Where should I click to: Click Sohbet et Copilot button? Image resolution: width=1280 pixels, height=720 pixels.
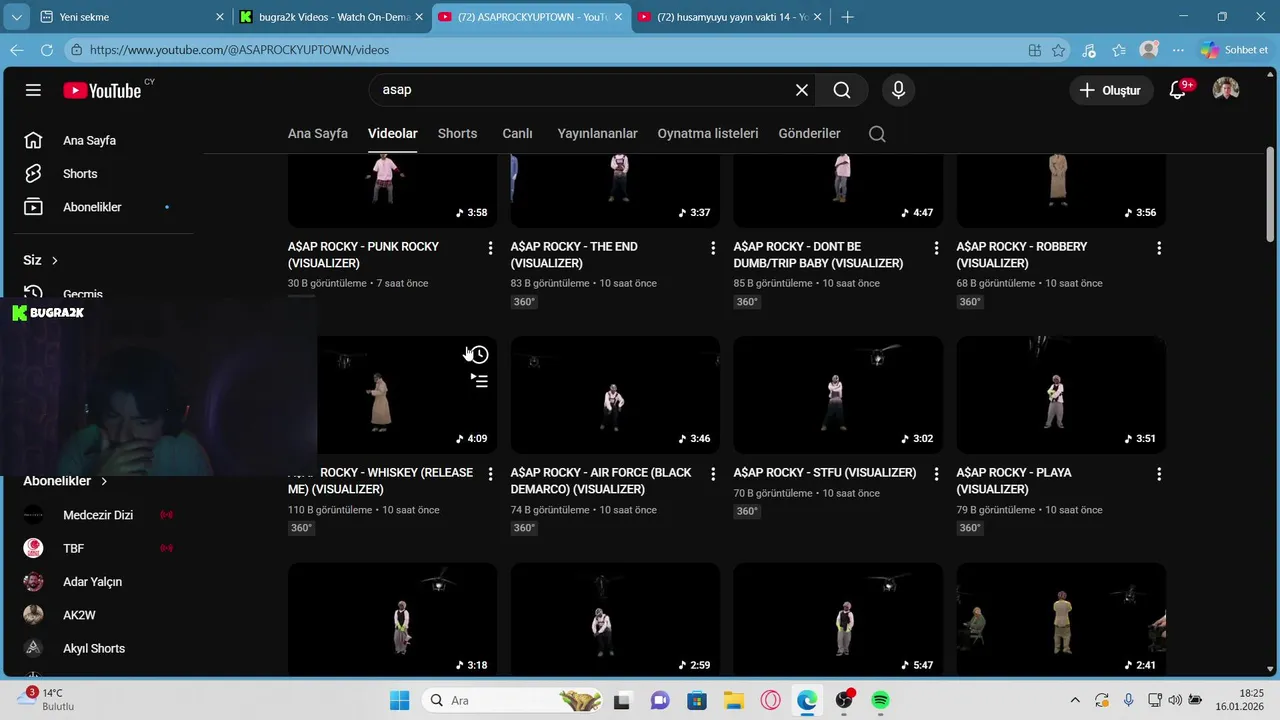[x=1234, y=50]
